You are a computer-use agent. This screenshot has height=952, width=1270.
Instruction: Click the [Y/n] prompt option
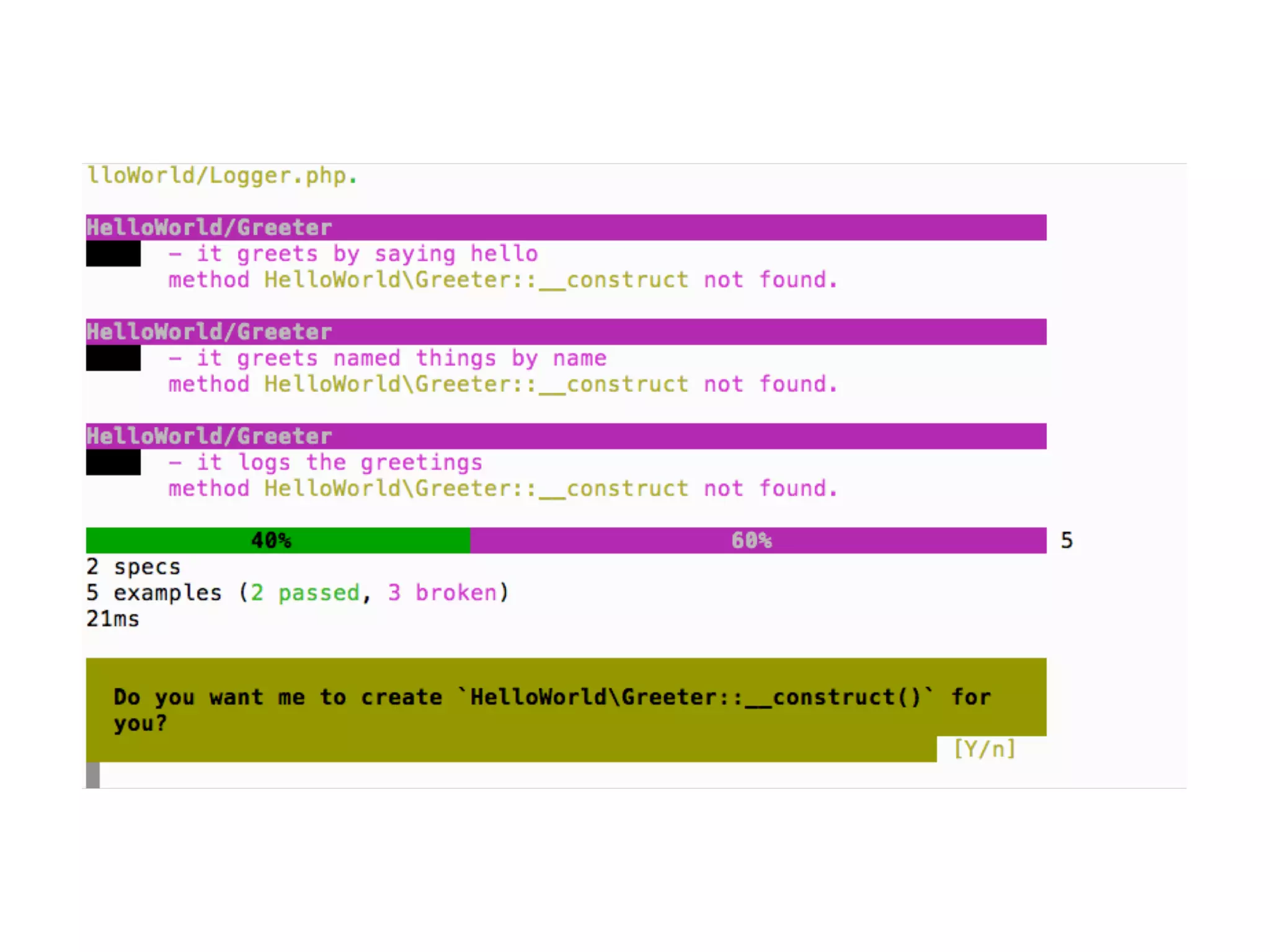tap(984, 749)
